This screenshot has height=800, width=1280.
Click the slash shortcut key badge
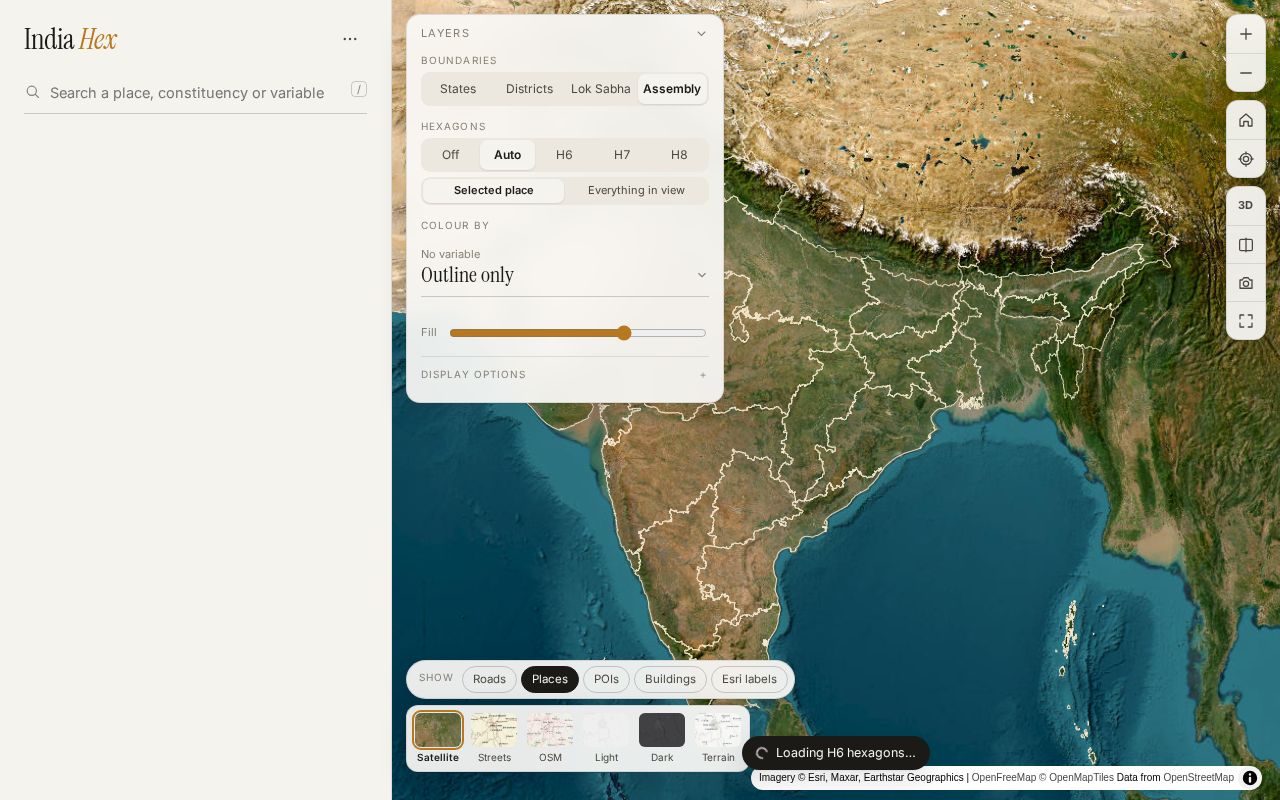pos(359,89)
